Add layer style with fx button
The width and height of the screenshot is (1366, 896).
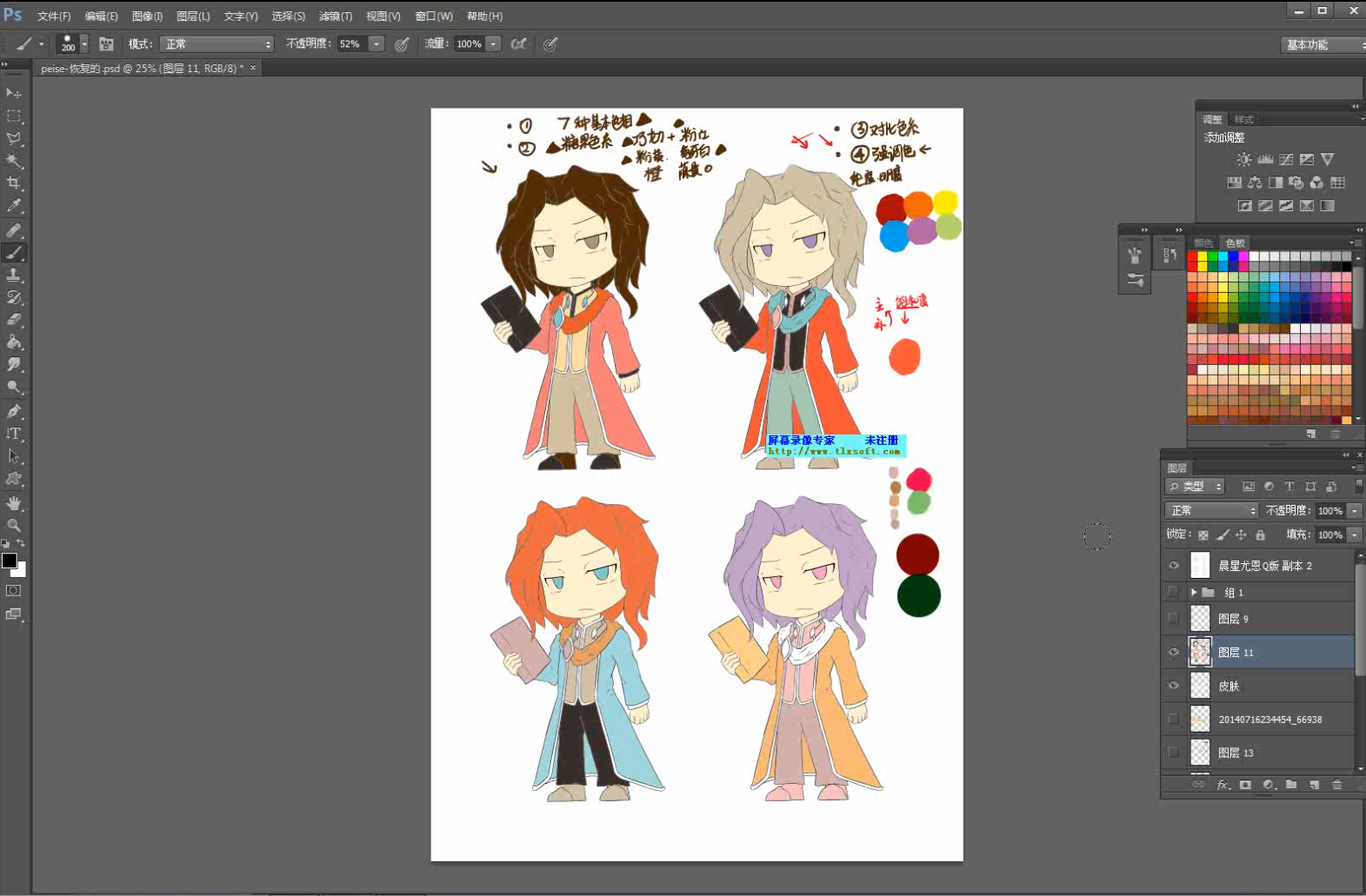pos(1223,785)
